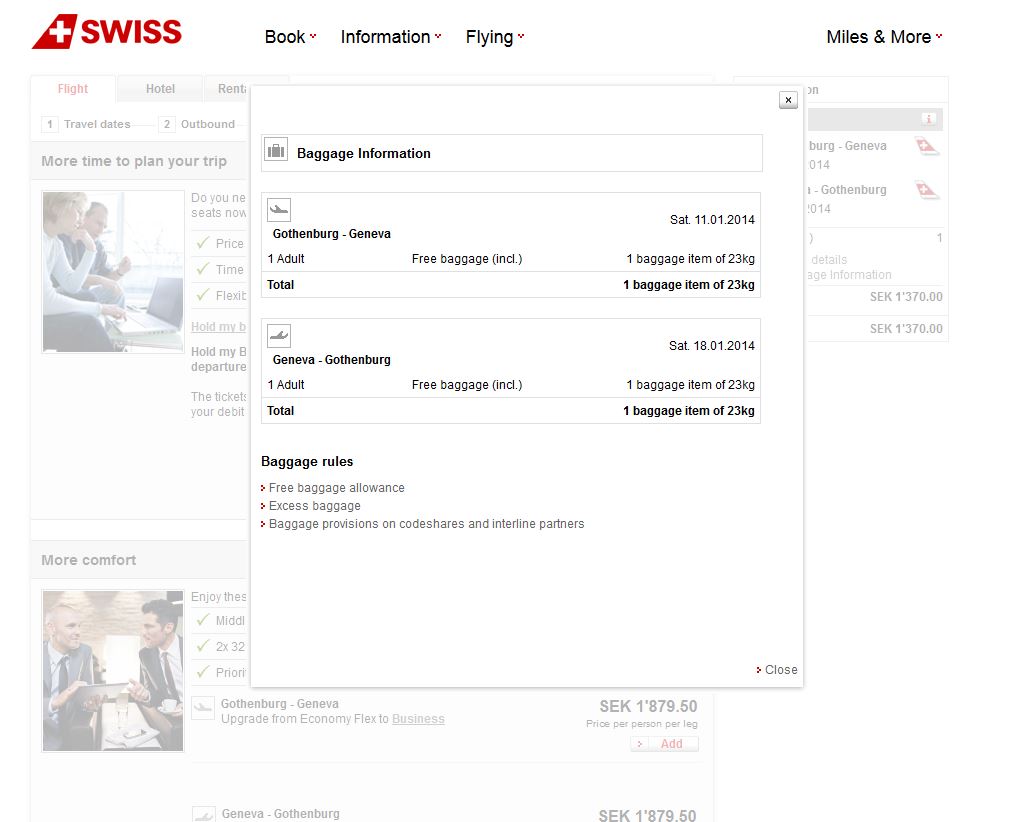Open codeshares and interline partners baggage link
Screen dimensions: 1023x822
pyautogui.click(x=426, y=524)
